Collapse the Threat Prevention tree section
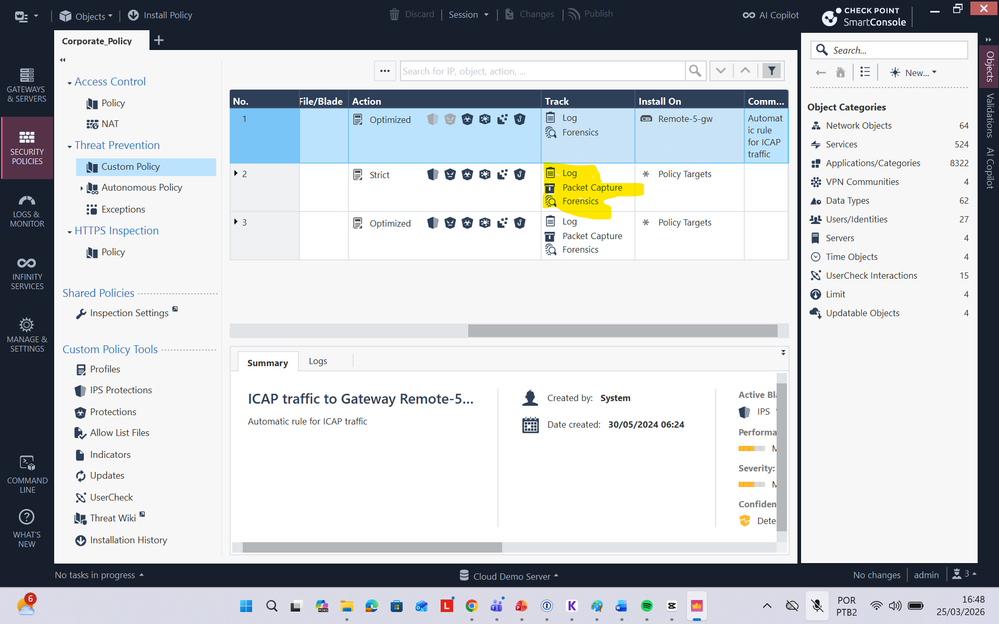The image size is (999, 624). (x=69, y=147)
